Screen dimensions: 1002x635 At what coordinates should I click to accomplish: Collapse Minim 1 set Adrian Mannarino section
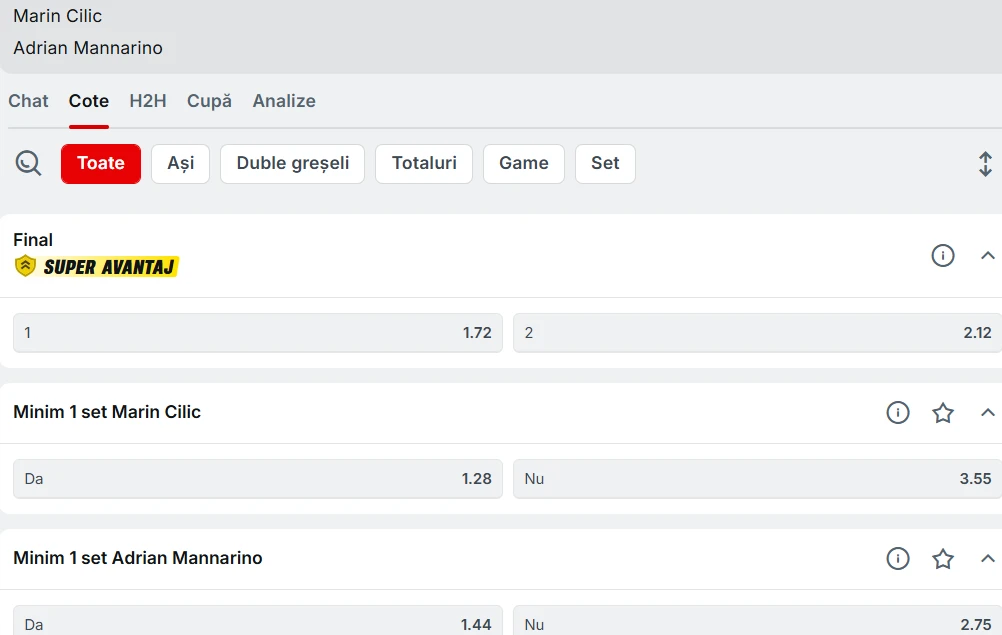[987, 559]
